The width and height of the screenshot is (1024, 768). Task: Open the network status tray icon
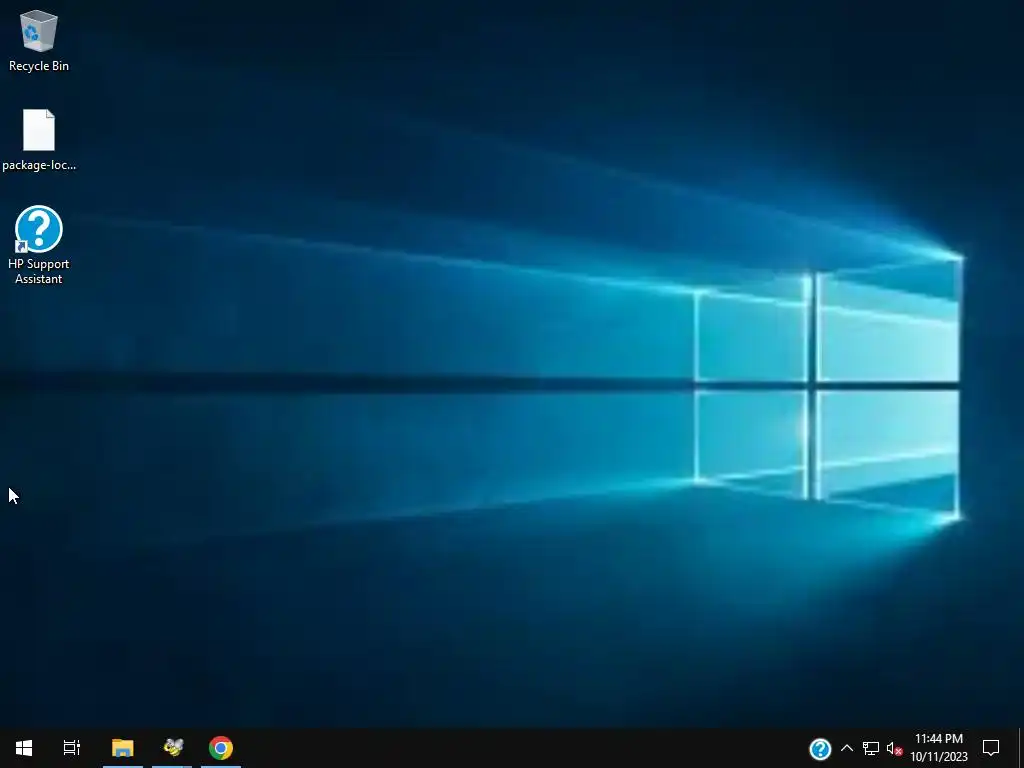[871, 748]
